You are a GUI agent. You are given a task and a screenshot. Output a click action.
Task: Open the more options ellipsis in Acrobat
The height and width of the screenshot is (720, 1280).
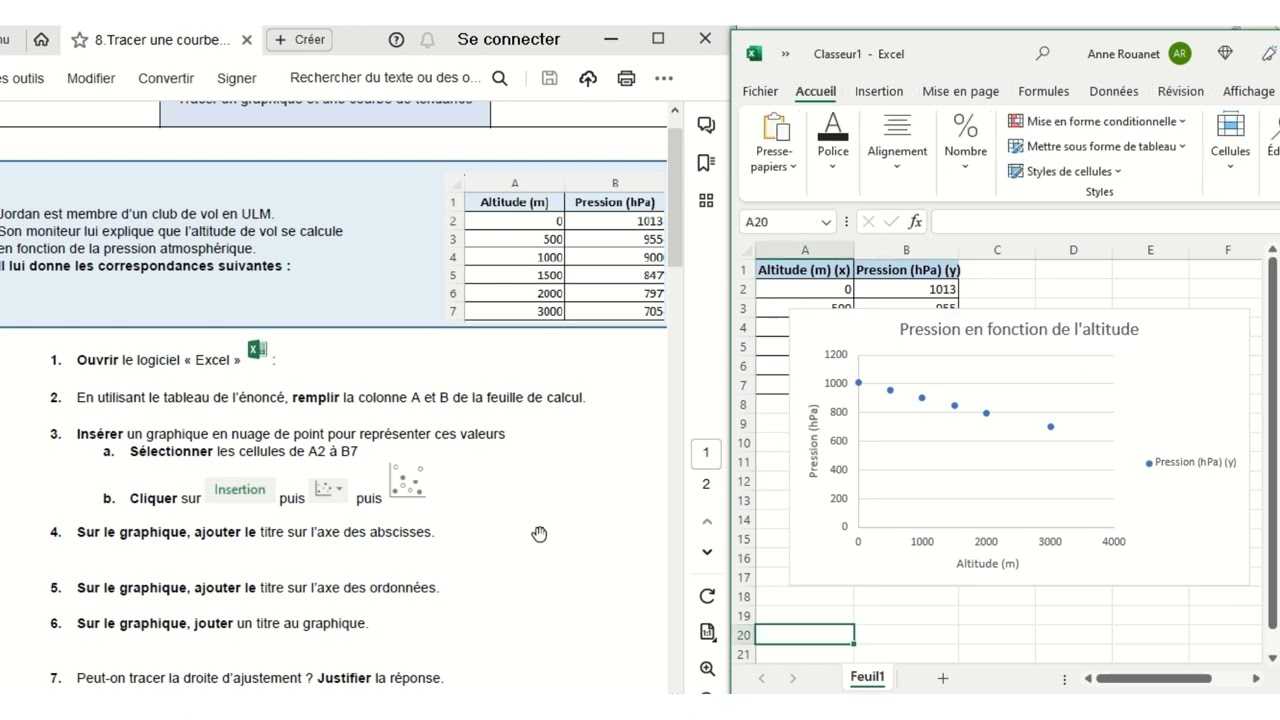coord(664,78)
